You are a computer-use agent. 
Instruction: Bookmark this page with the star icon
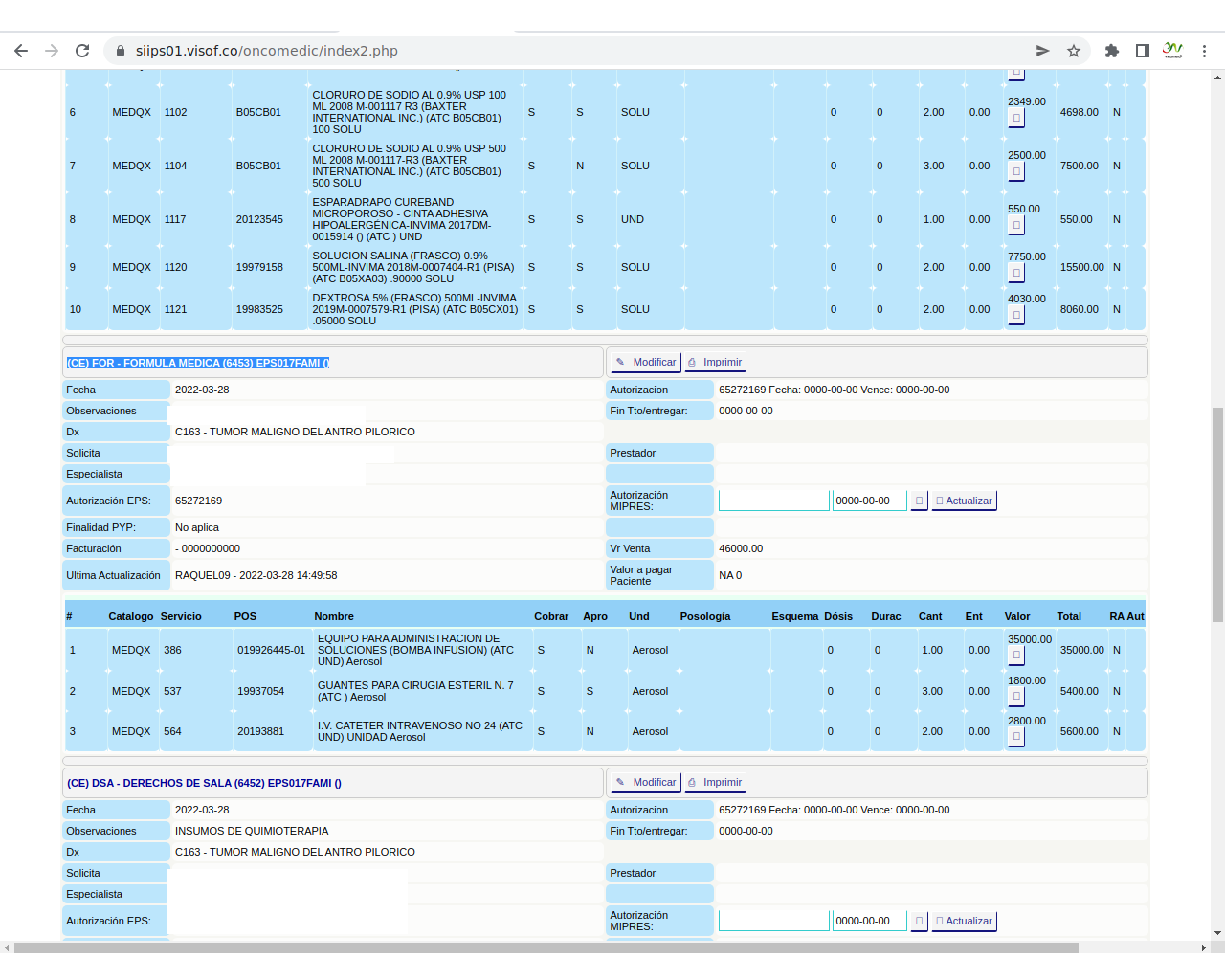tap(1074, 51)
